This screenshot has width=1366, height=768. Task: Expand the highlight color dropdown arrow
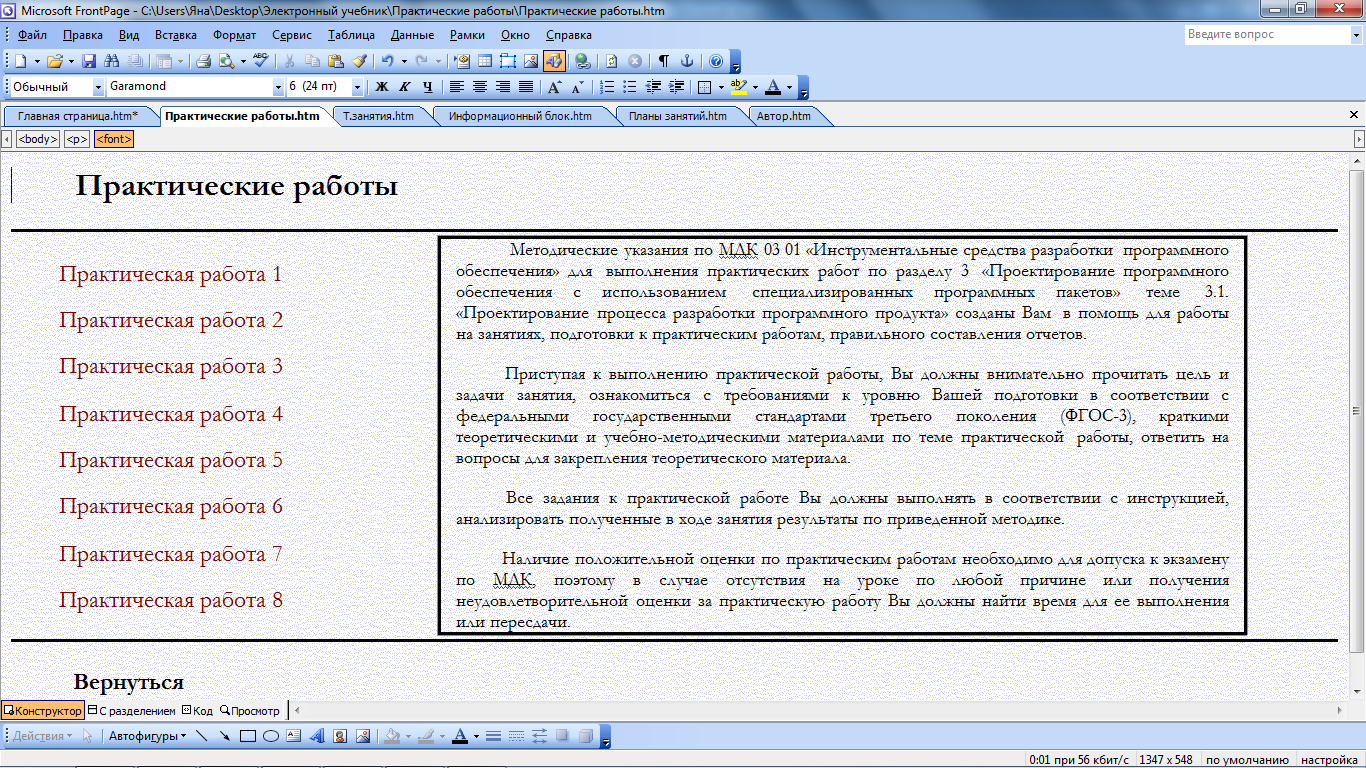pos(755,87)
